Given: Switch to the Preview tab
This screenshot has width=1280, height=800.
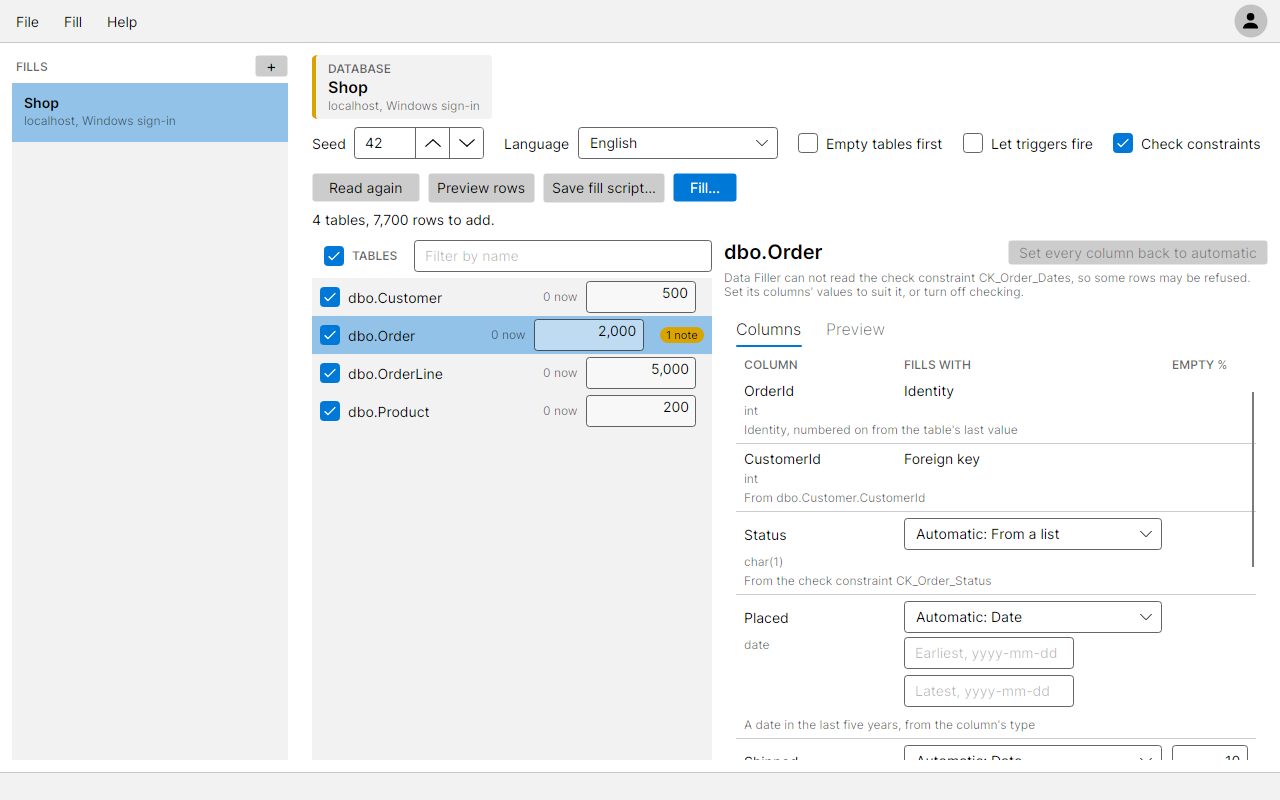Looking at the screenshot, I should (x=855, y=330).
